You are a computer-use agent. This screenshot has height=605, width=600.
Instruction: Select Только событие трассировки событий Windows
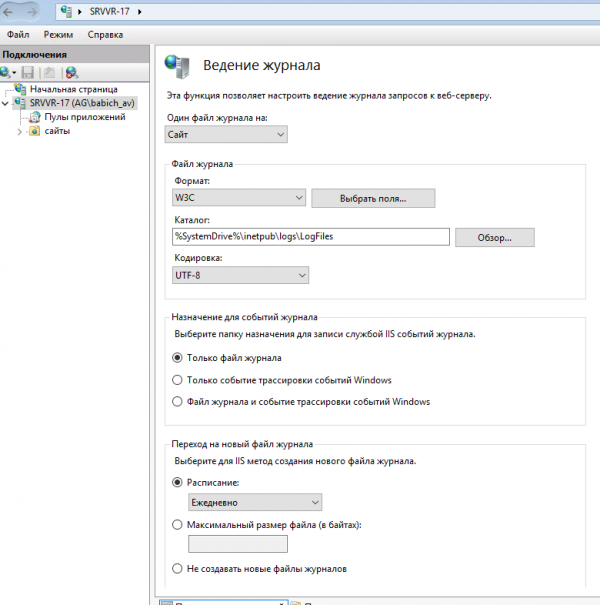tap(178, 380)
